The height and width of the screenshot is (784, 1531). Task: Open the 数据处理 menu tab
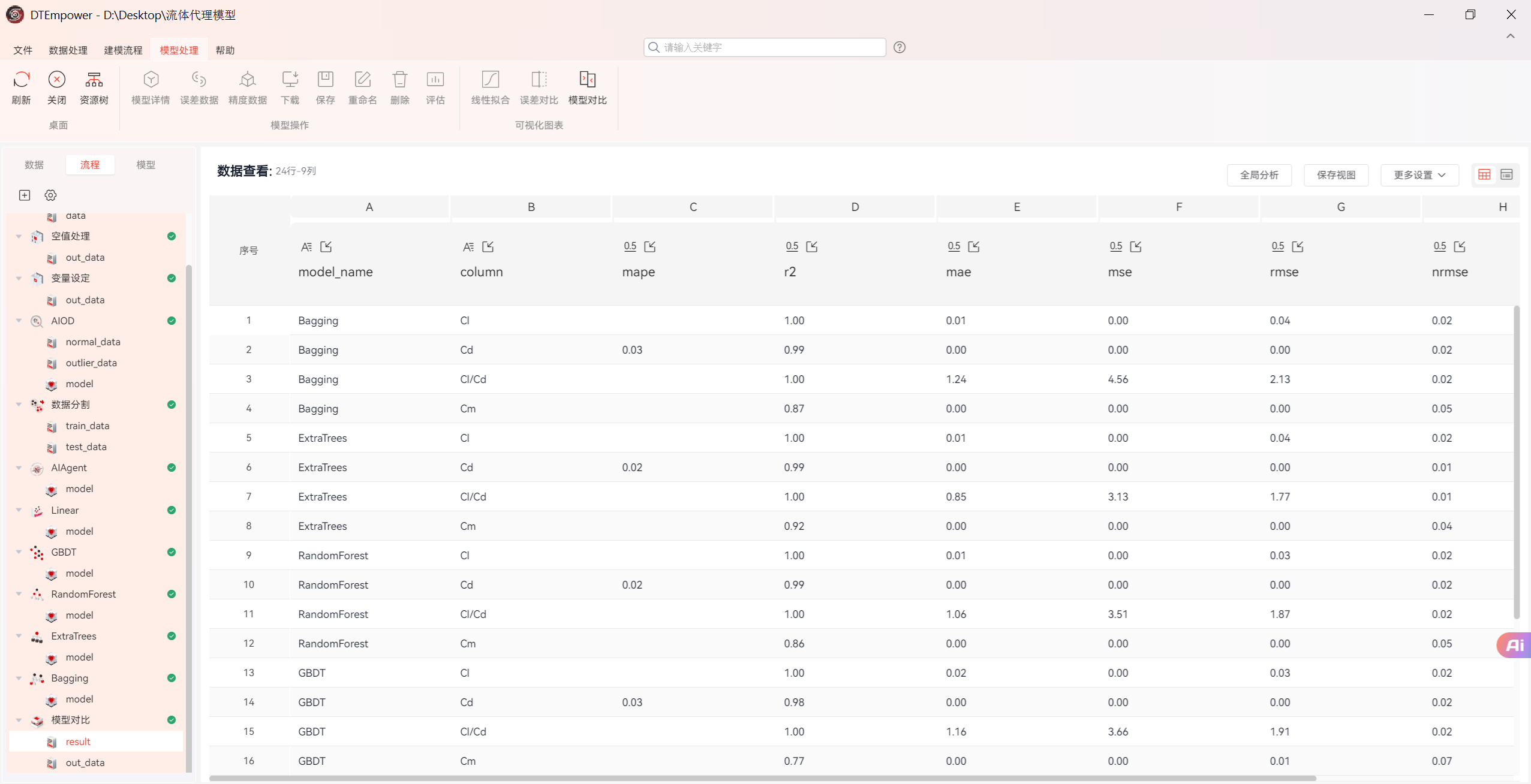(x=68, y=50)
